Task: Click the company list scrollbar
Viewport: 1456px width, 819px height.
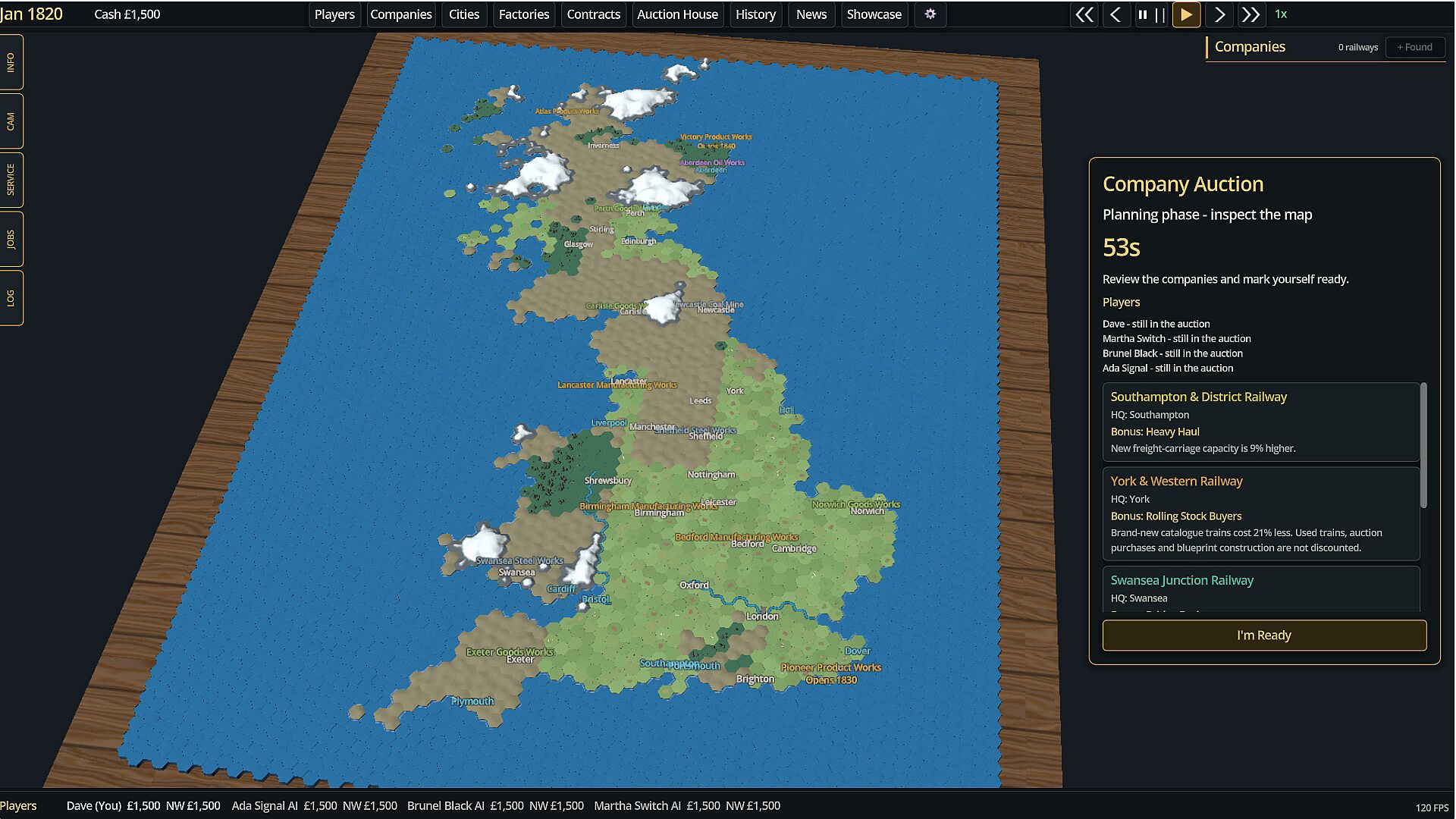Action: [1423, 445]
